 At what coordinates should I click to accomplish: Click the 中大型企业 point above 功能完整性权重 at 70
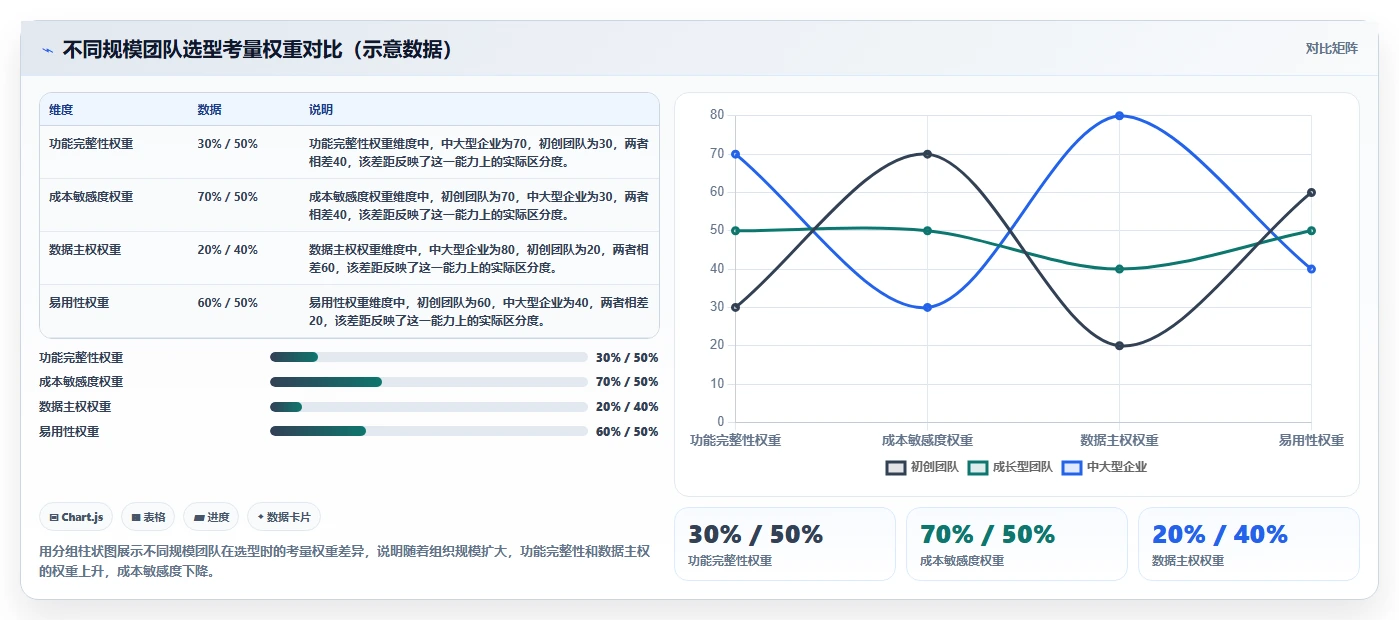[x=735, y=154]
